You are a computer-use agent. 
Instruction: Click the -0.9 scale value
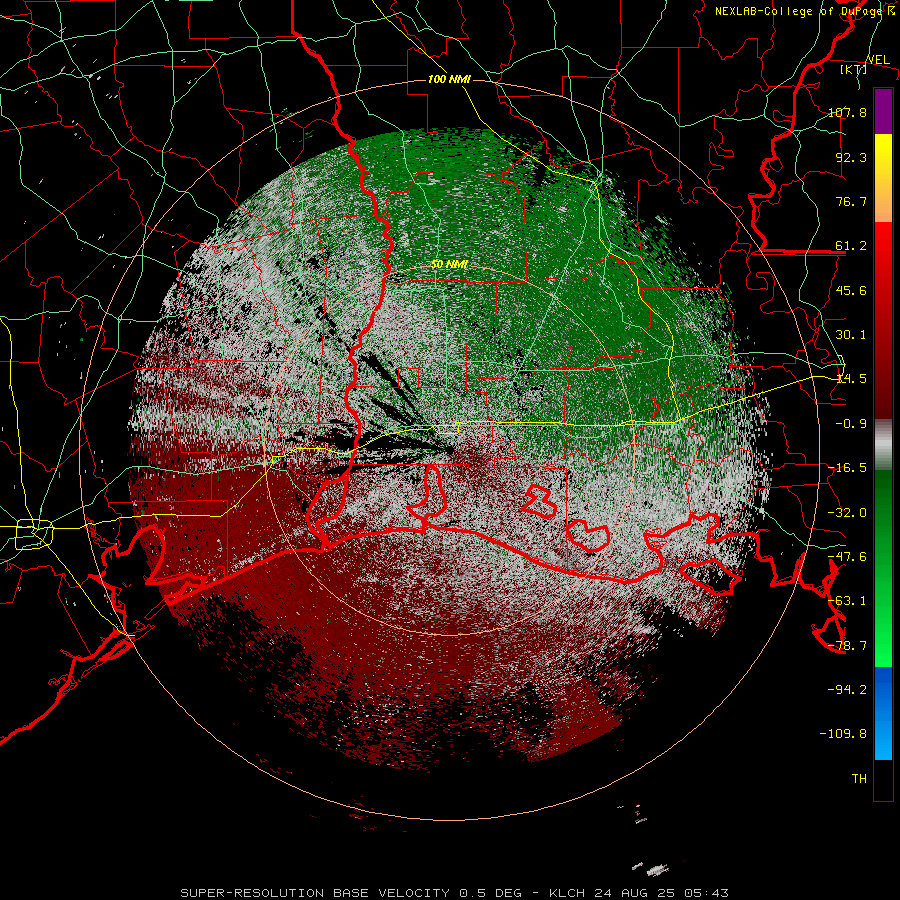click(x=851, y=424)
